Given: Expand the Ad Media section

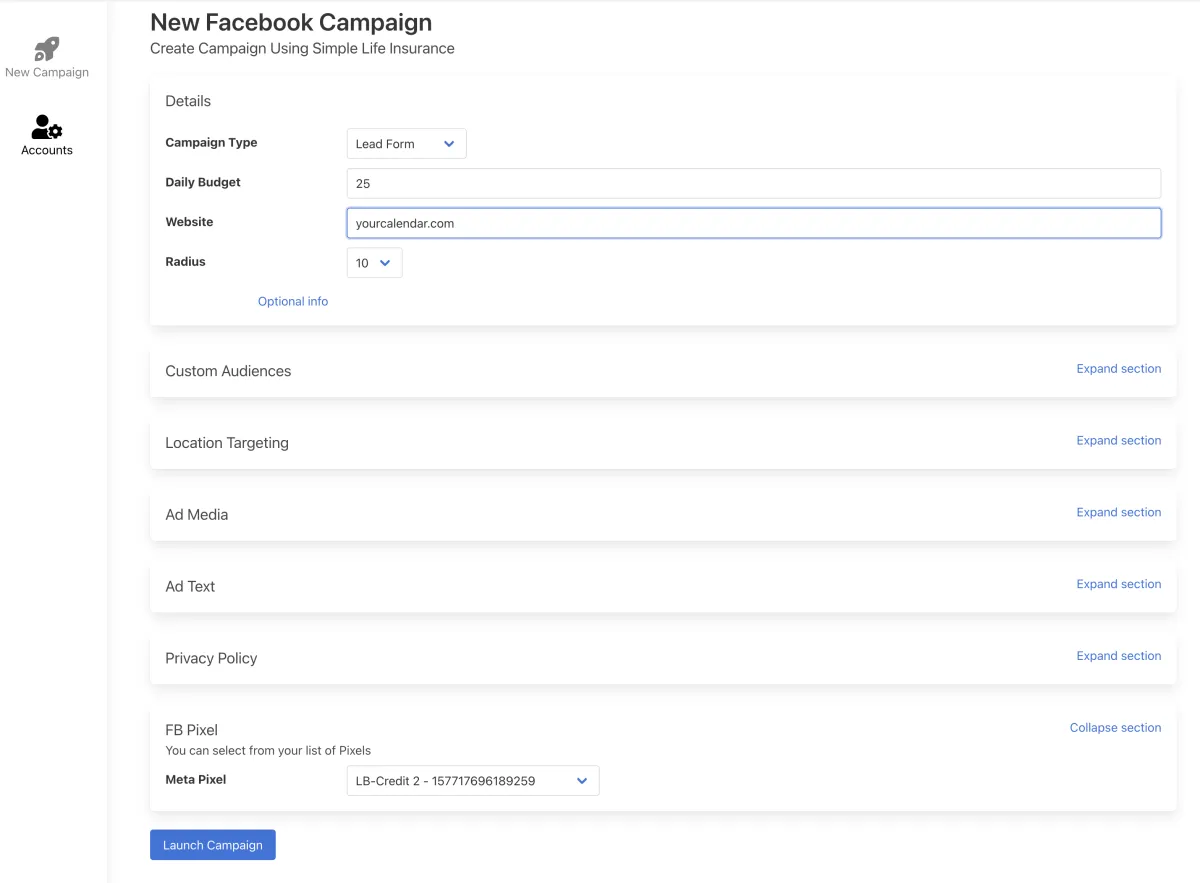Looking at the screenshot, I should (1118, 513).
